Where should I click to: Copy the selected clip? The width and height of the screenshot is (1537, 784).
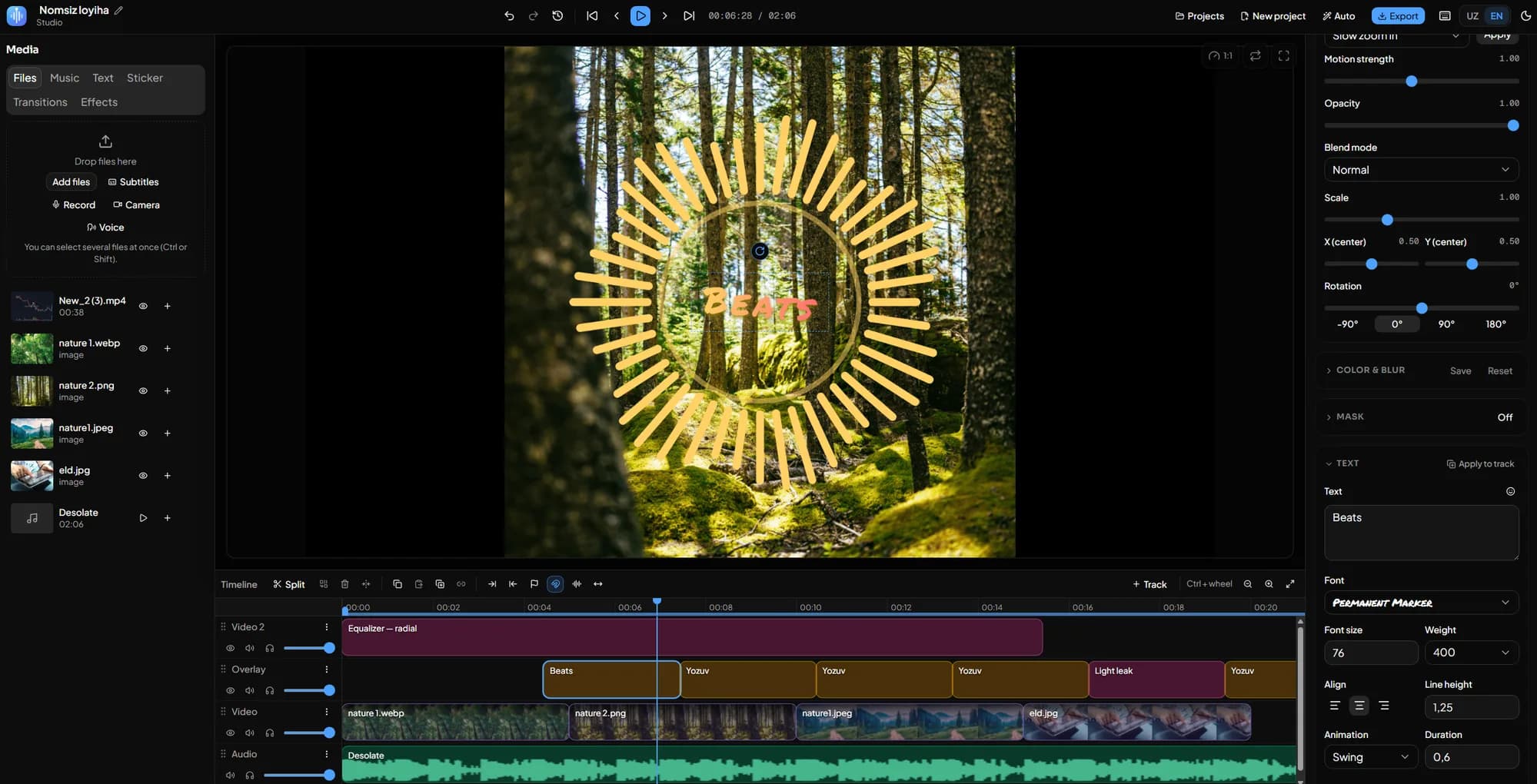tap(398, 584)
